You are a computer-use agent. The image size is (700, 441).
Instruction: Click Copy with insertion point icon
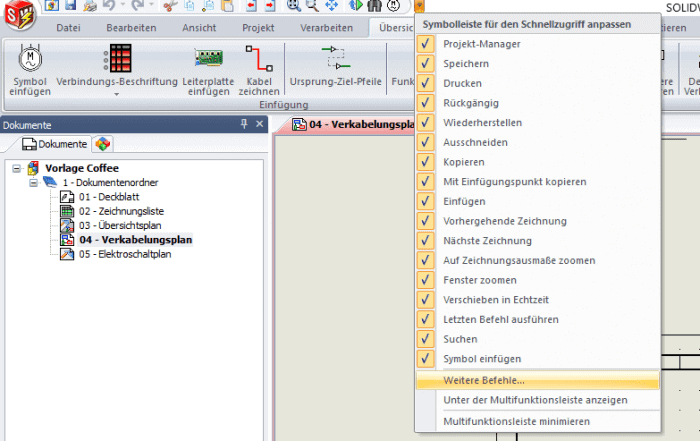click(x=208, y=5)
